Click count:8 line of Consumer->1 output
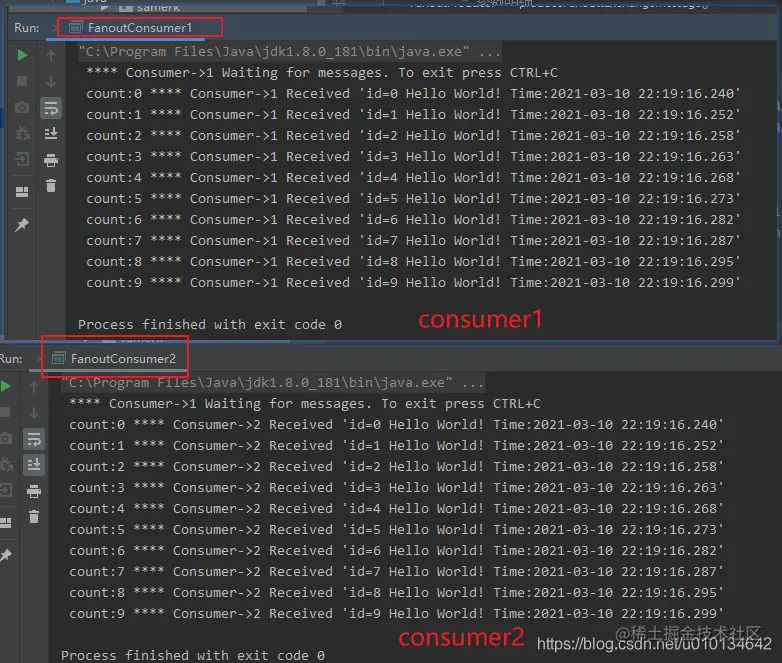This screenshot has width=782, height=663. pos(413,261)
